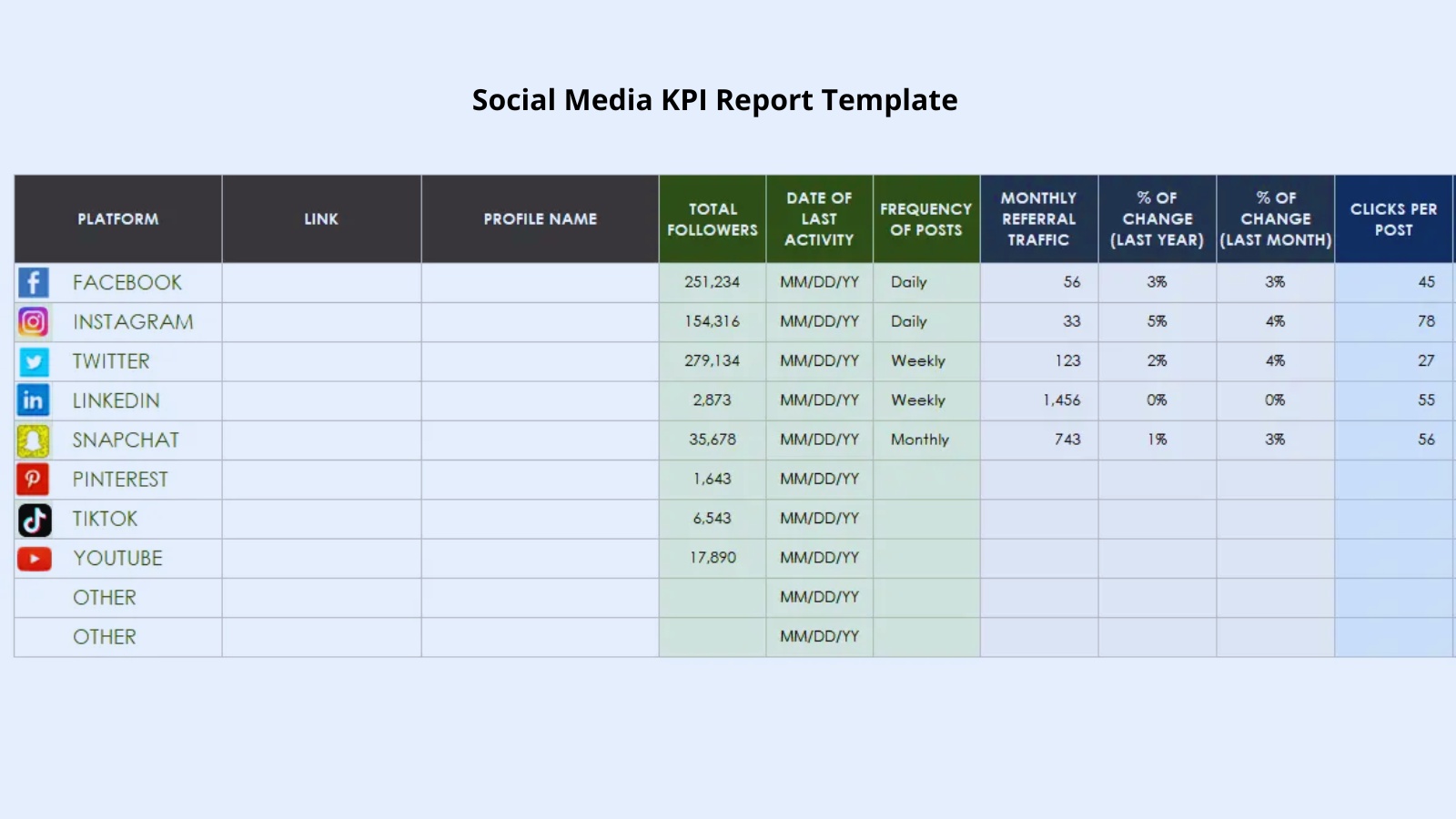Screen dimensions: 1456x819
Task: Click the YOUTUBE platform label
Action: [117, 559]
